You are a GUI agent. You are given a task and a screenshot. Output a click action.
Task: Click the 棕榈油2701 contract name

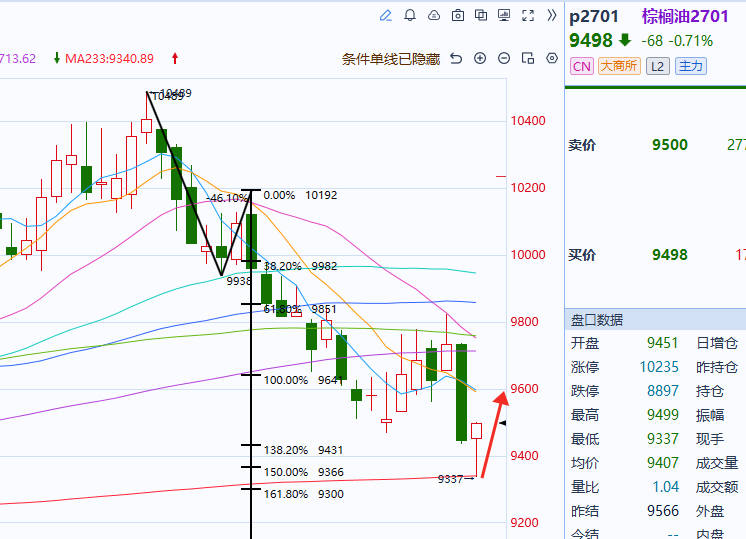(x=685, y=17)
